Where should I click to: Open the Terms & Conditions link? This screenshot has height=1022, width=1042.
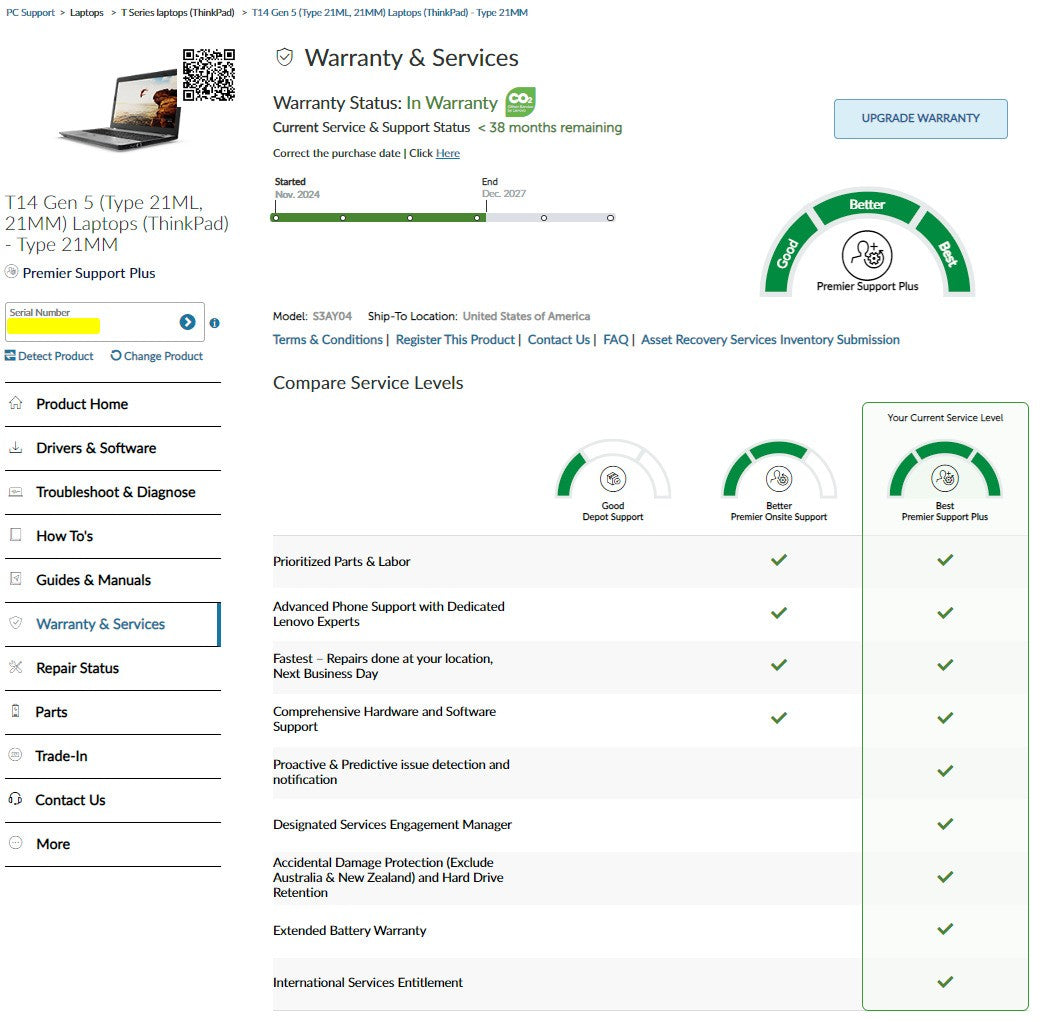point(328,340)
